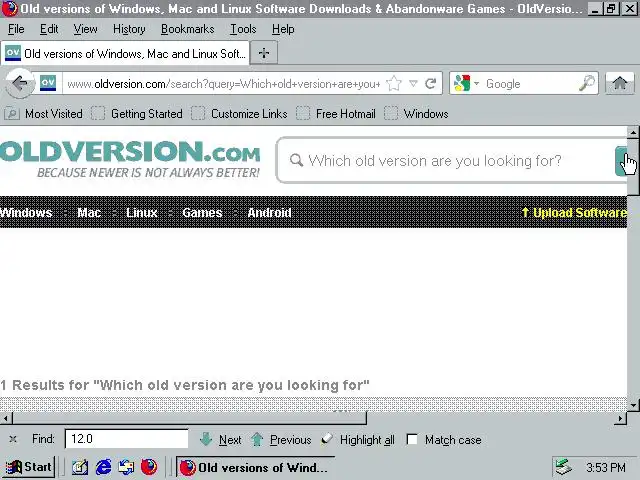The width and height of the screenshot is (640, 480).
Task: Open the Windows Start menu
Action: tap(29, 467)
